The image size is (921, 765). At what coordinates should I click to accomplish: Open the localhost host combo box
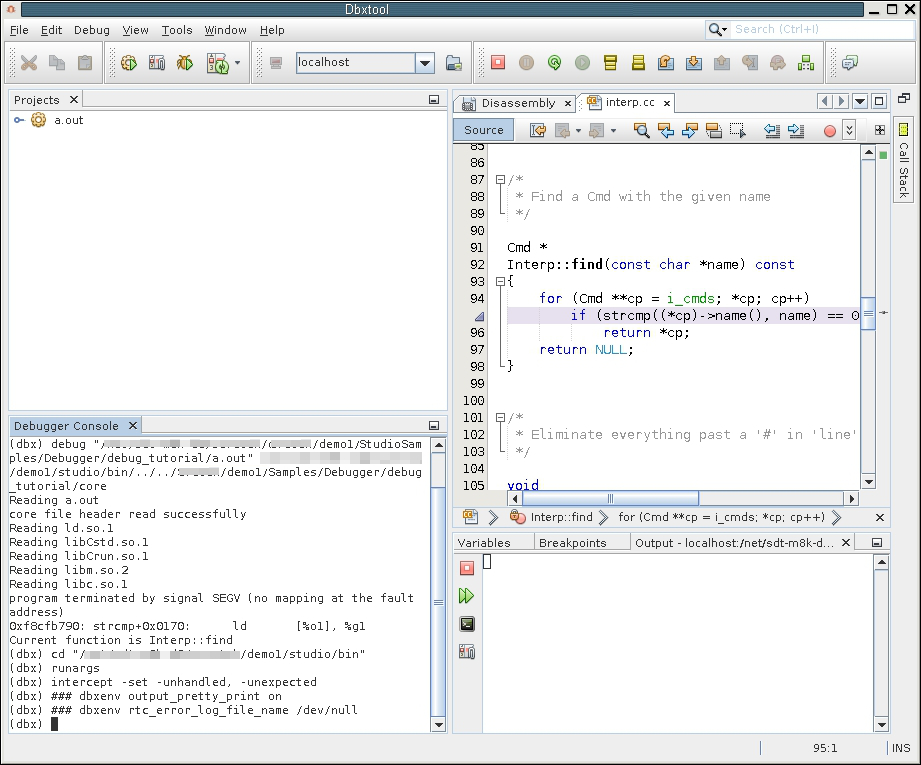[365, 62]
